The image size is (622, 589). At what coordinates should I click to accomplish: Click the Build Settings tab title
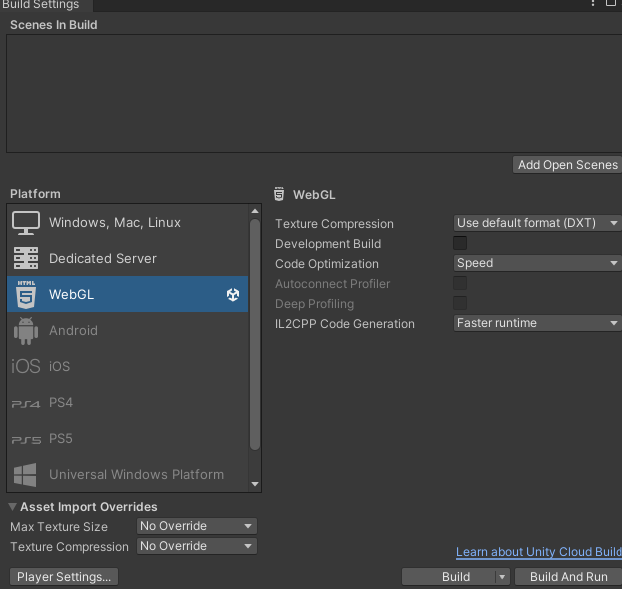[41, 5]
